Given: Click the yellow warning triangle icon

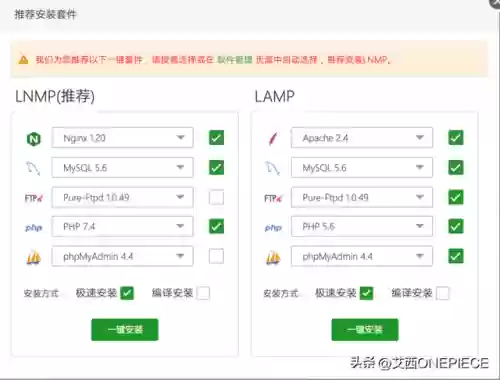Looking at the screenshot, I should (x=23, y=60).
